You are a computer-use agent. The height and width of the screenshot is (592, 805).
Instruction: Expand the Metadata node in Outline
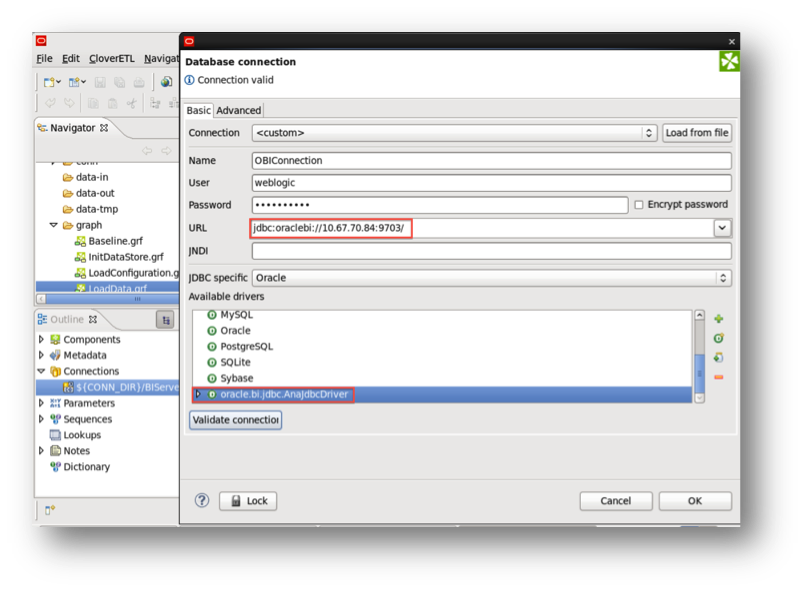click(x=42, y=355)
